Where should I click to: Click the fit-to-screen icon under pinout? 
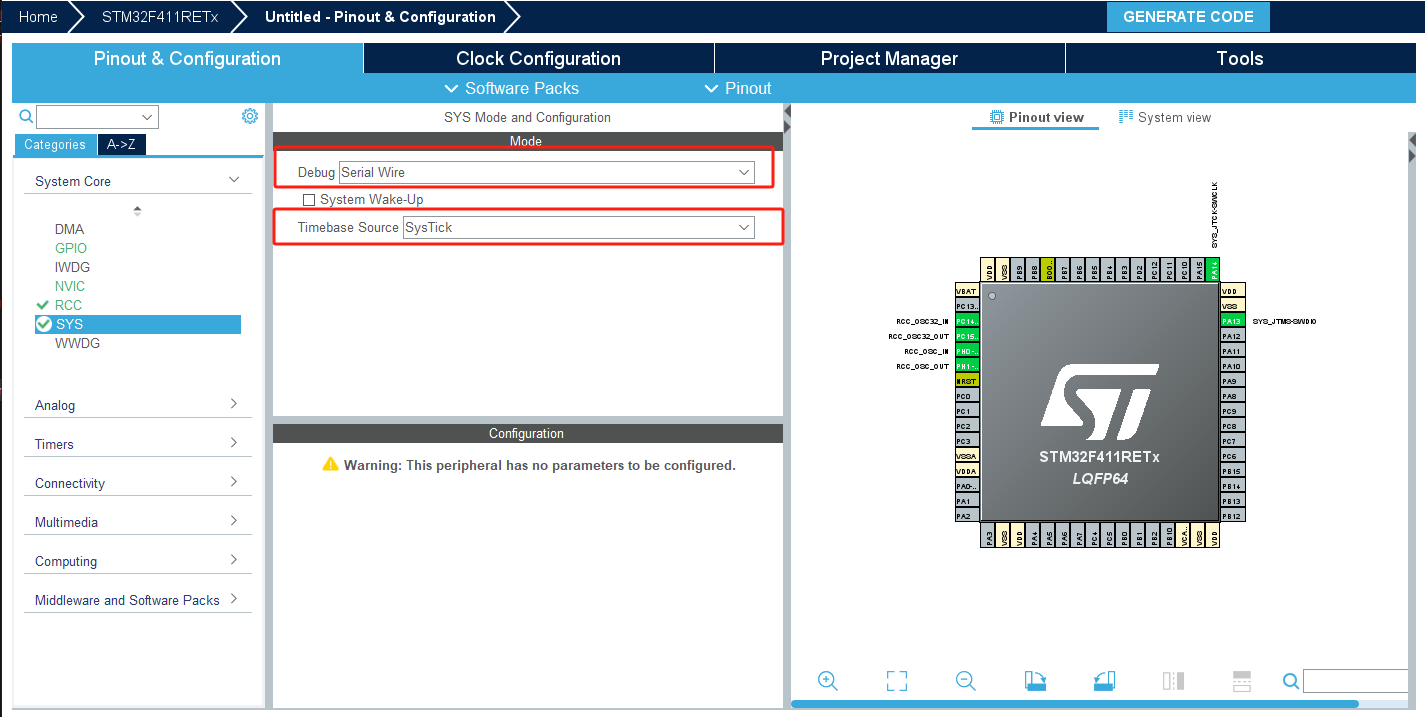pyautogui.click(x=896, y=681)
